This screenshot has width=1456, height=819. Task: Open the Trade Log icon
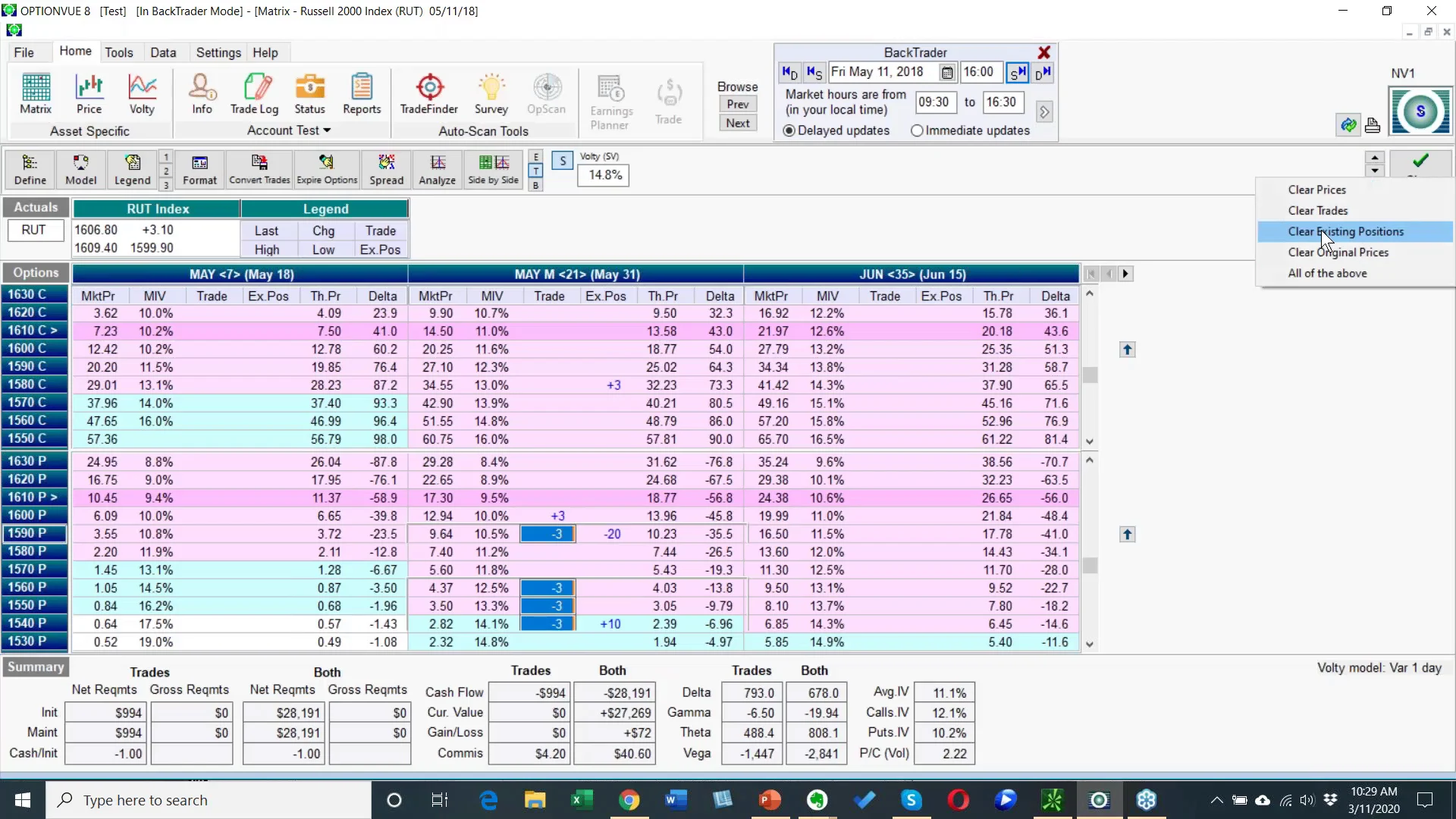coord(255,94)
